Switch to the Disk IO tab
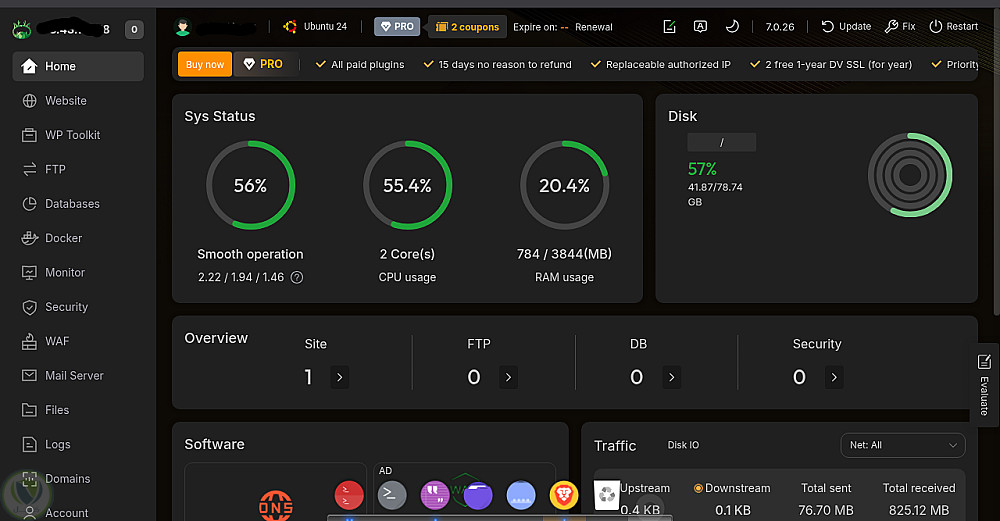 point(683,445)
